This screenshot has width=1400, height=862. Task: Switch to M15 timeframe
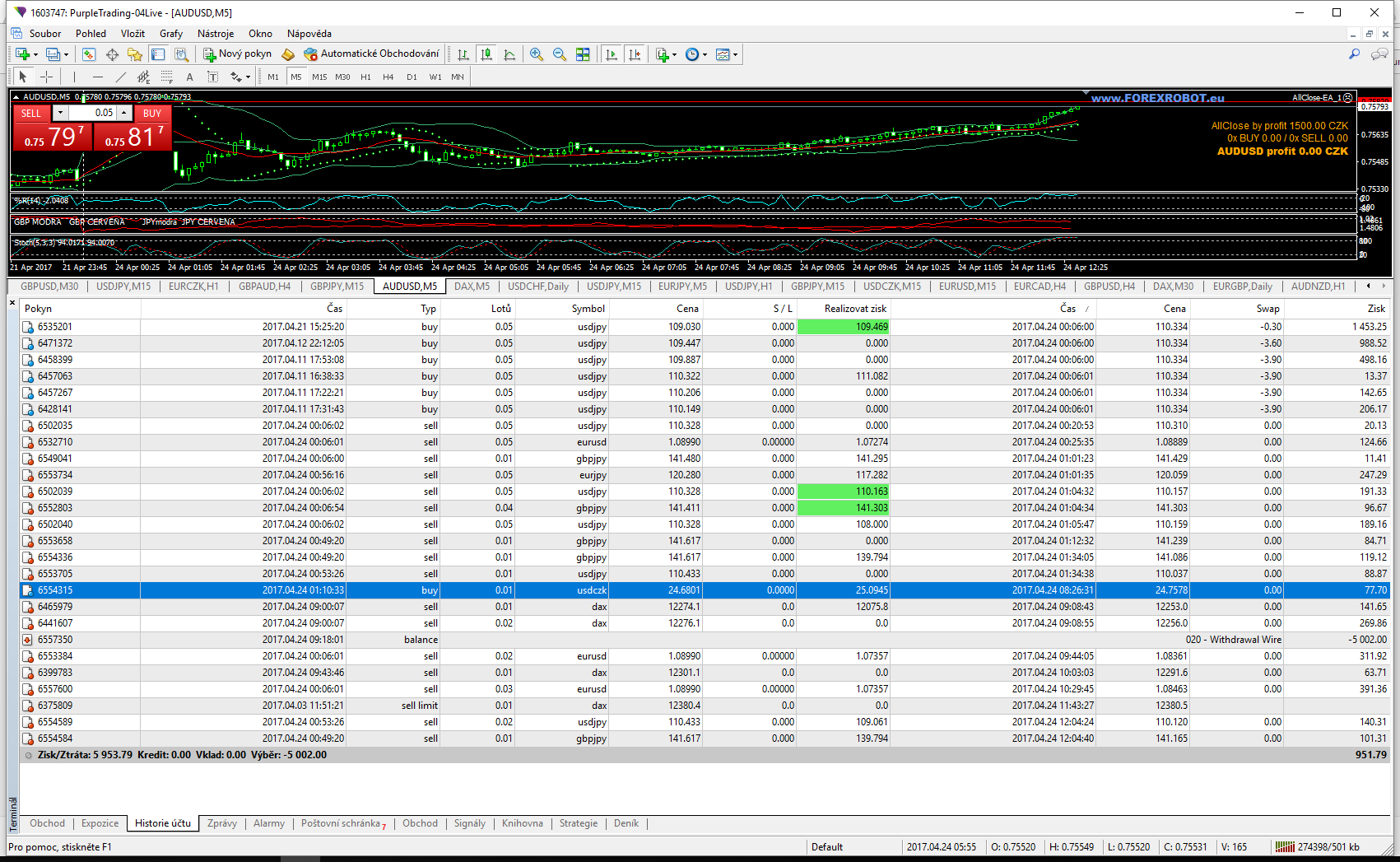click(x=319, y=77)
